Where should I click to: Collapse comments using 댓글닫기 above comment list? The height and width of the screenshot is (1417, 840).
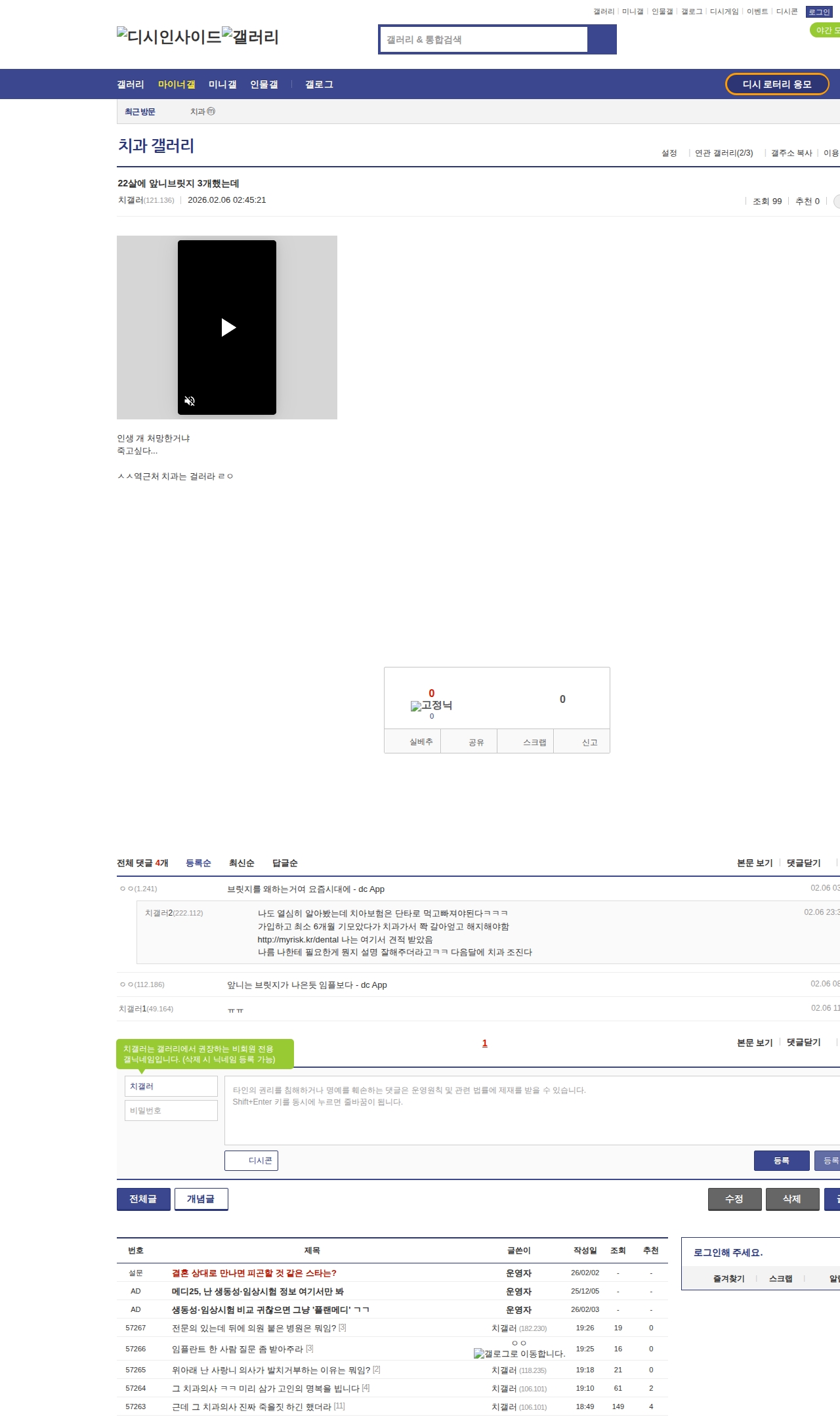coord(804,862)
